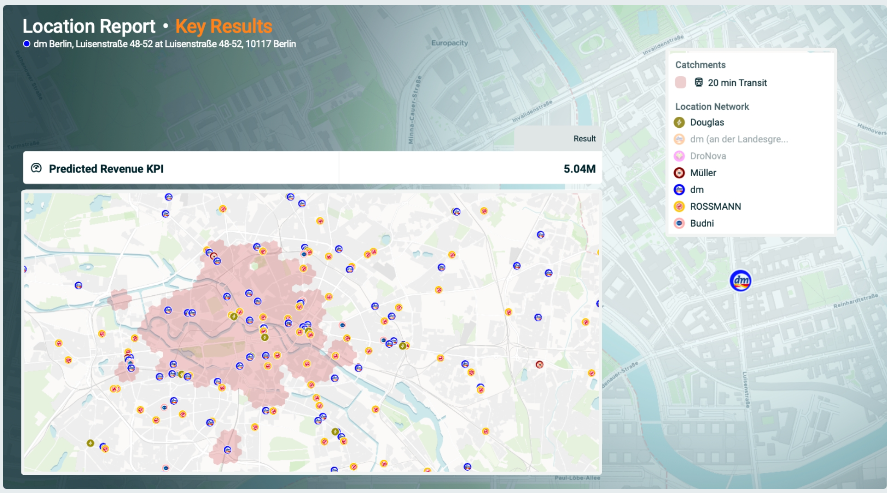This screenshot has height=493, width=887.
Task: Click the Reinhardtstraße street label
Action: [x=855, y=301]
